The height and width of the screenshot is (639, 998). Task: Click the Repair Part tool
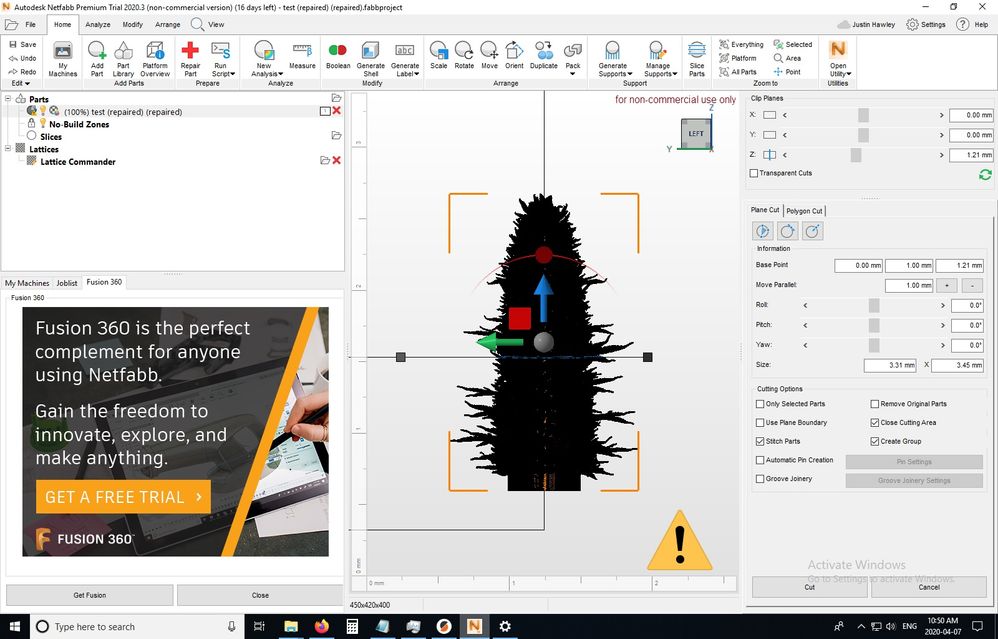pos(190,59)
